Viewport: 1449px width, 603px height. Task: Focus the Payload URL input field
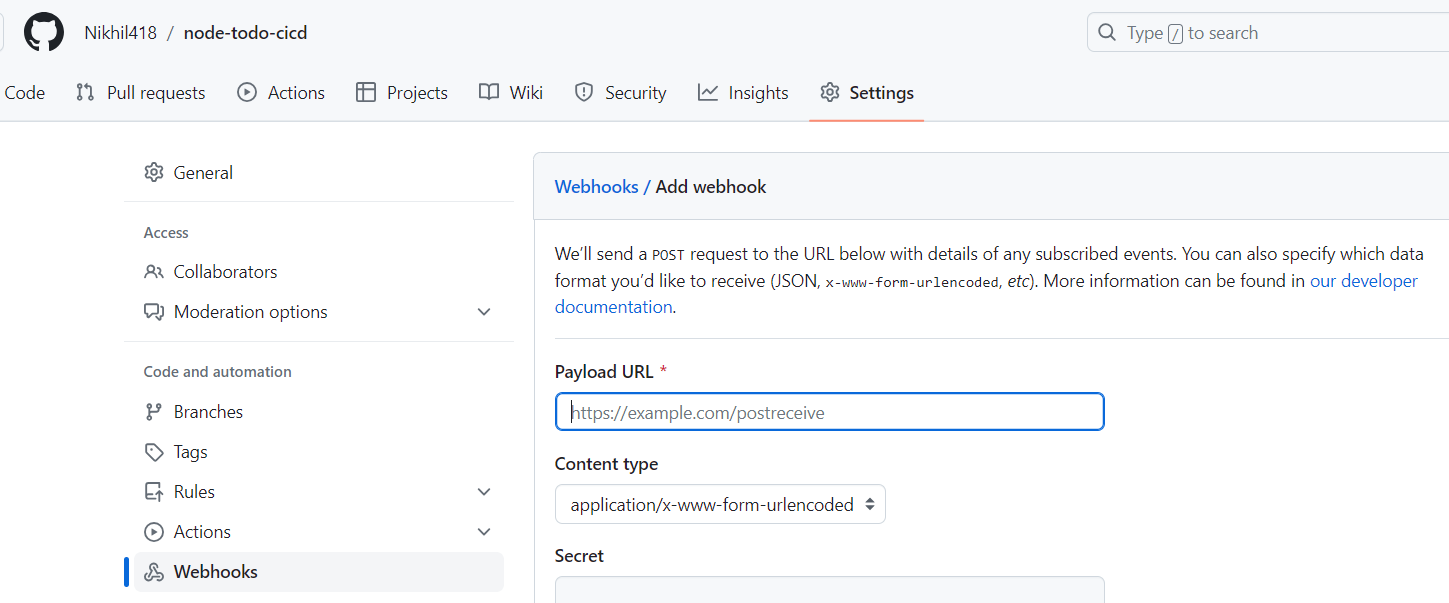pos(829,412)
